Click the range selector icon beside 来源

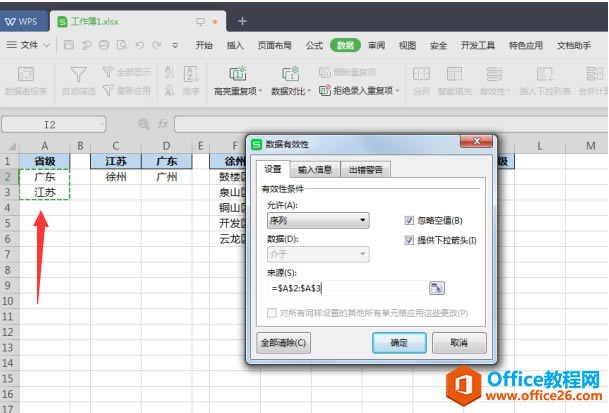coord(437,288)
